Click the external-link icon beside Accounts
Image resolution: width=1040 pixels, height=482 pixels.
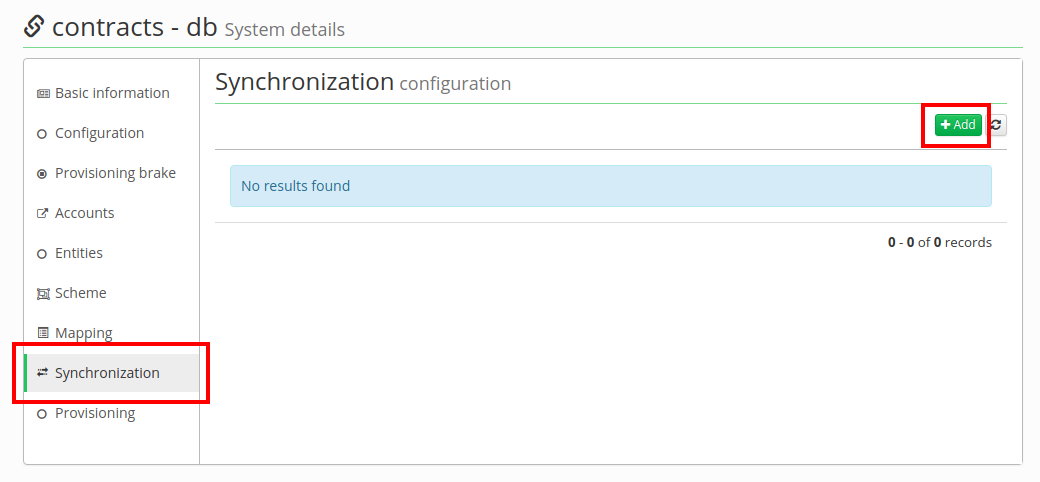tap(42, 213)
